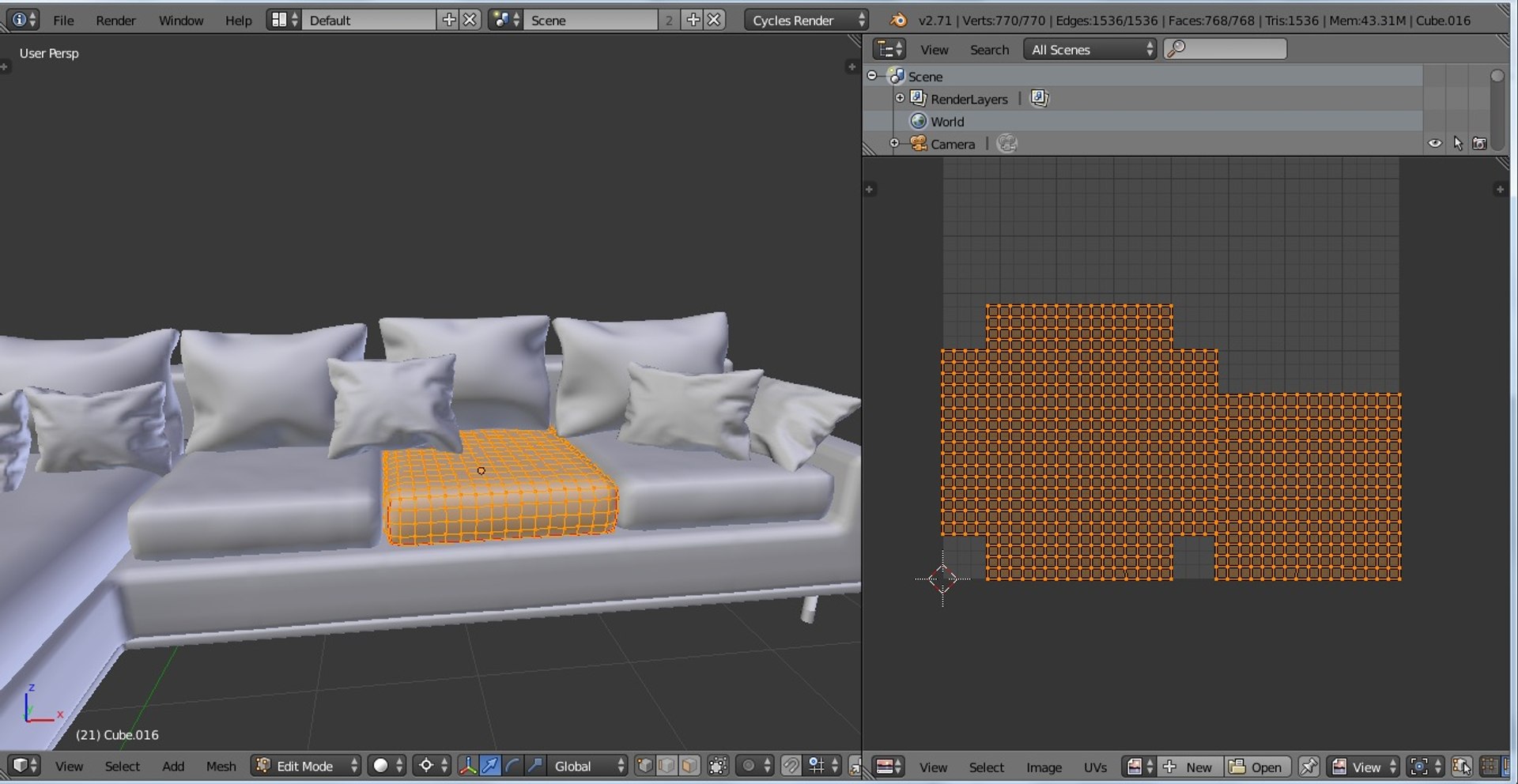Collapse Scene tree item
This screenshot has height=784, width=1518.
click(x=872, y=76)
